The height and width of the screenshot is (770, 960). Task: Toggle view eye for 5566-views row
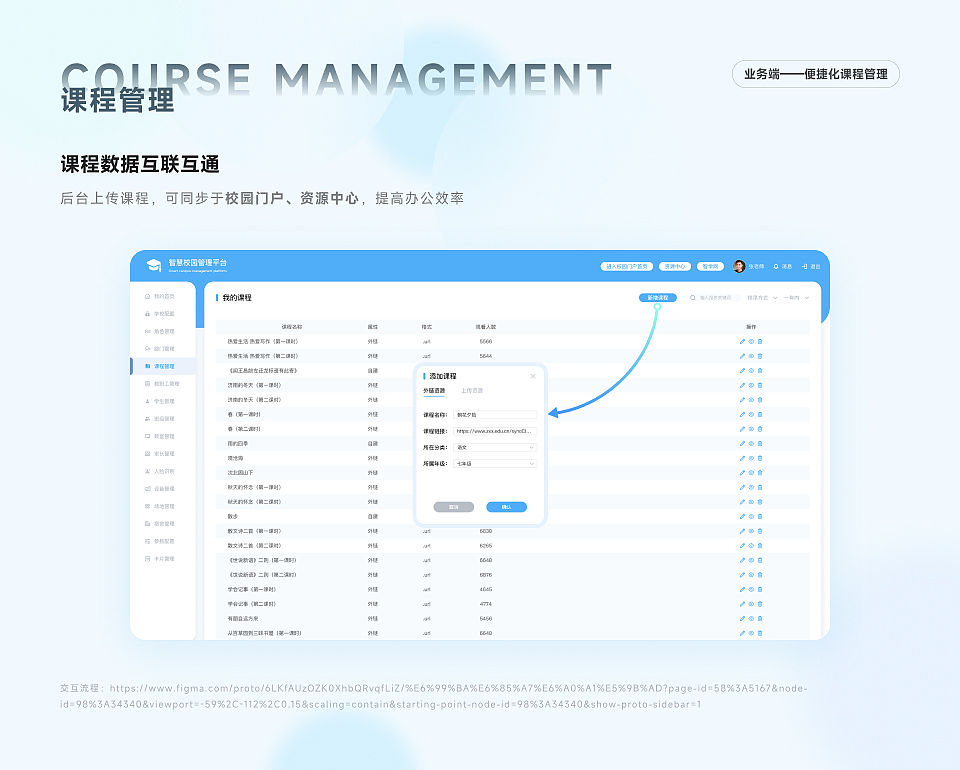pos(751,342)
